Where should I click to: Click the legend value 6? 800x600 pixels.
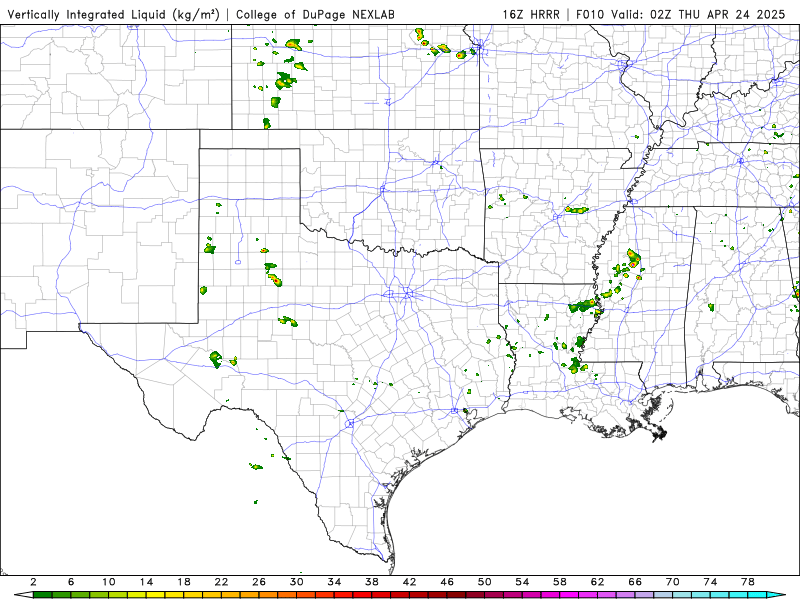[71, 582]
